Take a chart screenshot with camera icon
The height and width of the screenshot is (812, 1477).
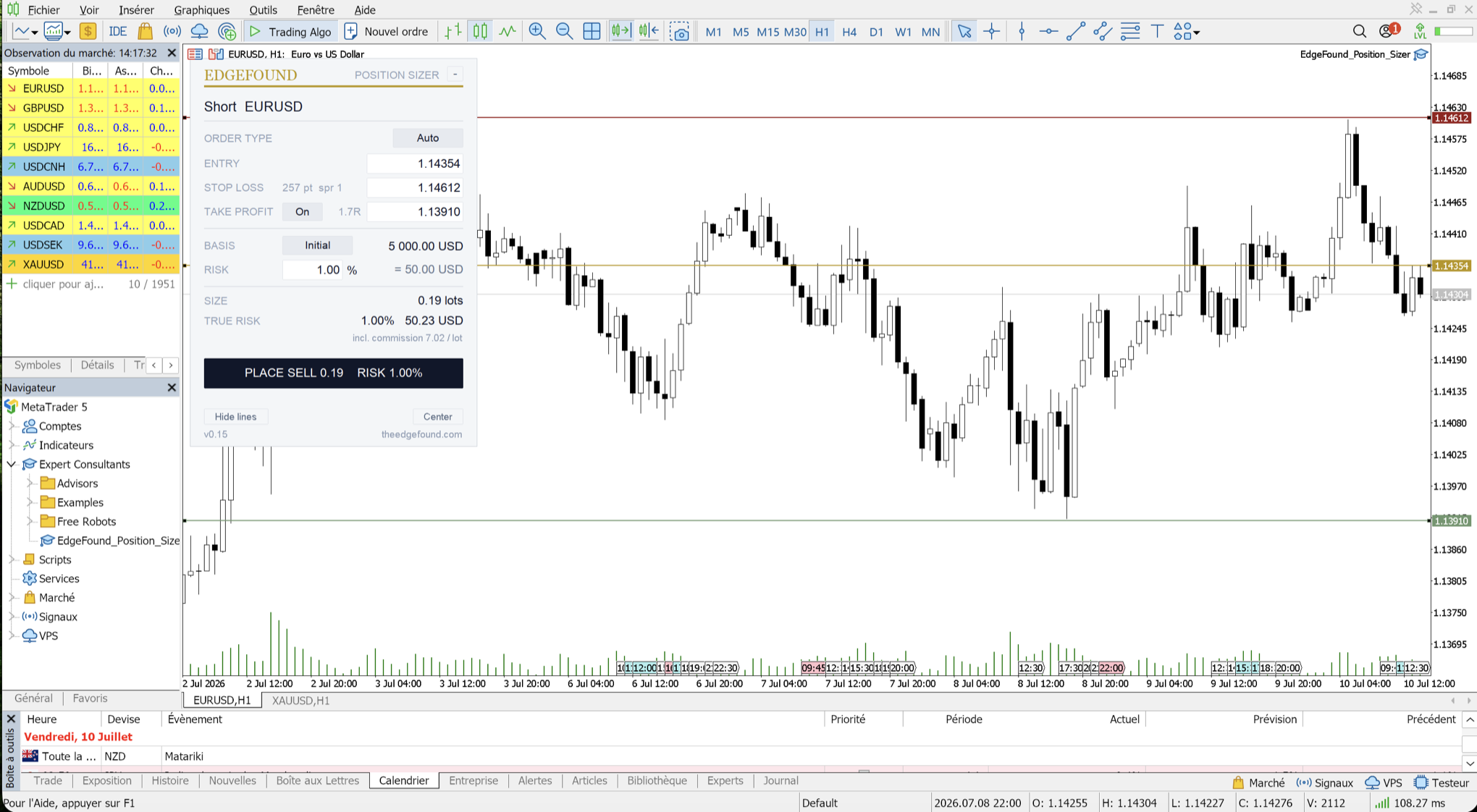pyautogui.click(x=679, y=31)
